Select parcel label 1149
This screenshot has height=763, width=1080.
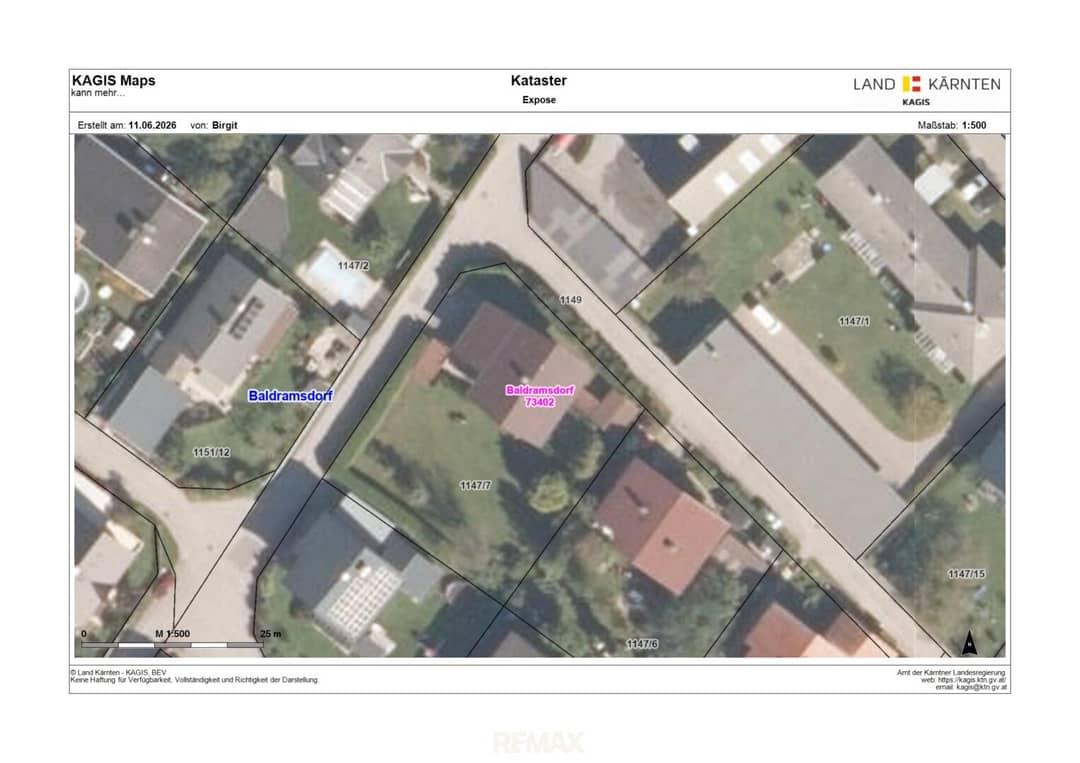click(570, 300)
